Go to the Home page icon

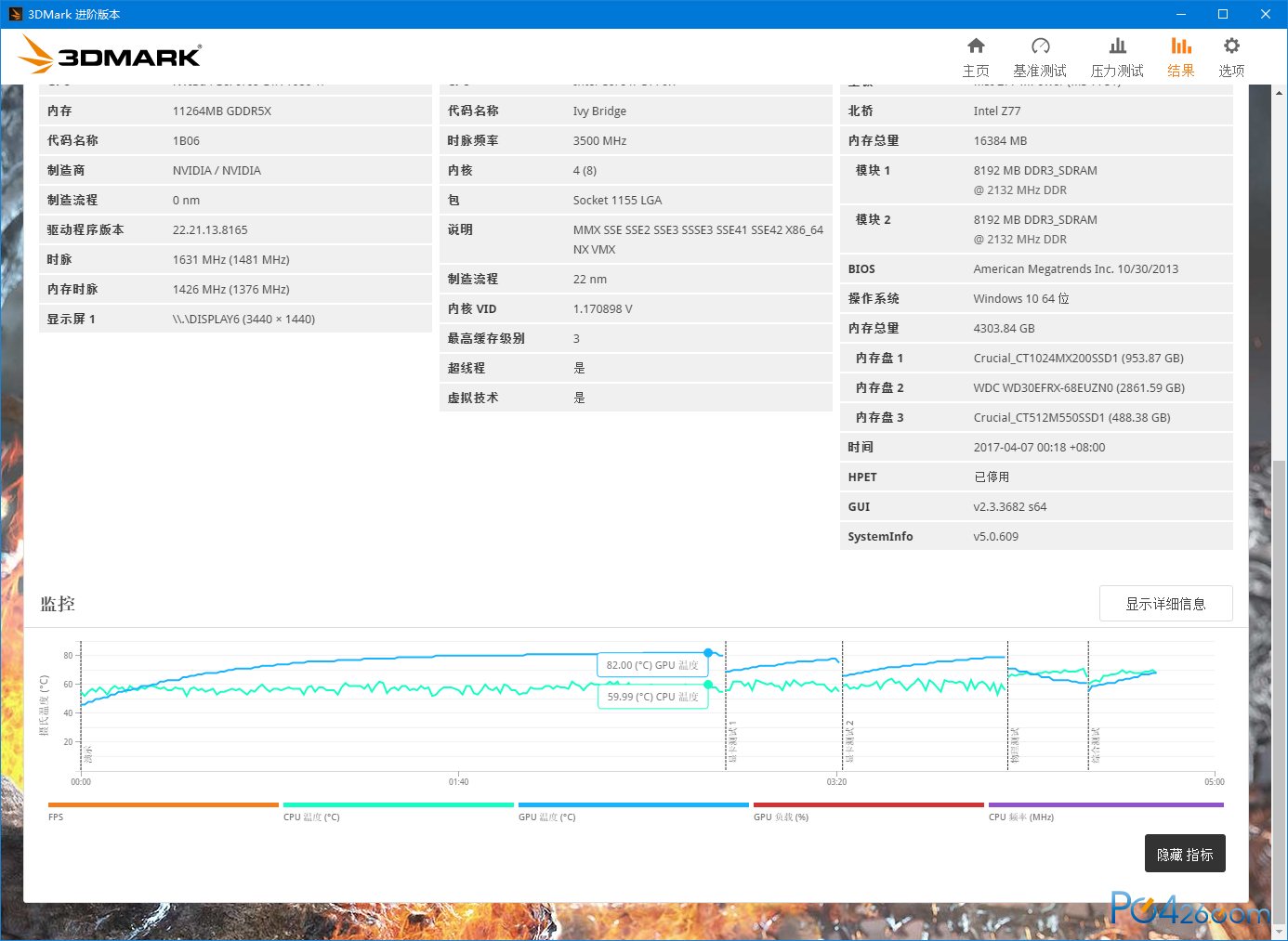(x=976, y=46)
